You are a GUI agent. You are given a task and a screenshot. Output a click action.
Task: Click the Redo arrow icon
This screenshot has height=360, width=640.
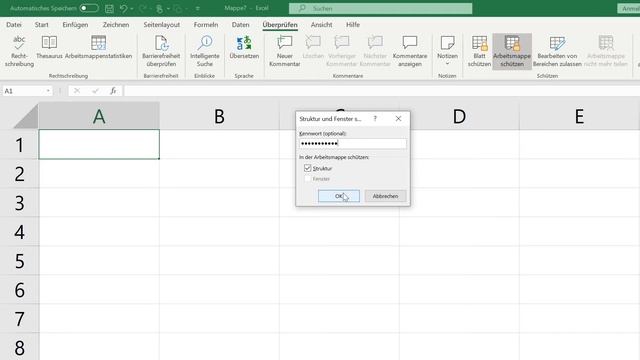[x=142, y=8]
